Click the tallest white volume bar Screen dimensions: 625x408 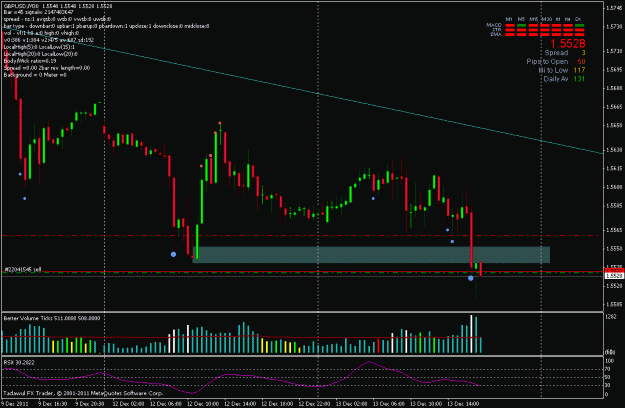[x=471, y=334]
